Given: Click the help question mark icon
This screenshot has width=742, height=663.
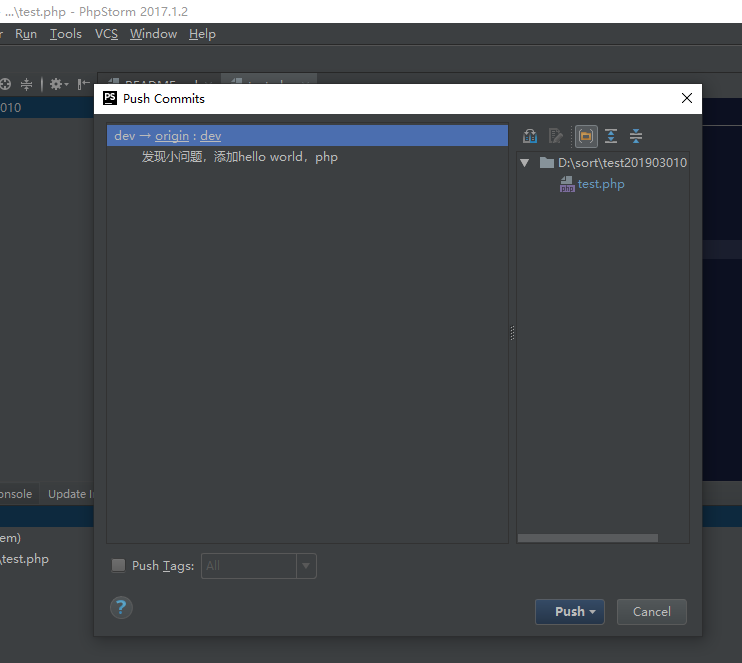Looking at the screenshot, I should point(121,607).
